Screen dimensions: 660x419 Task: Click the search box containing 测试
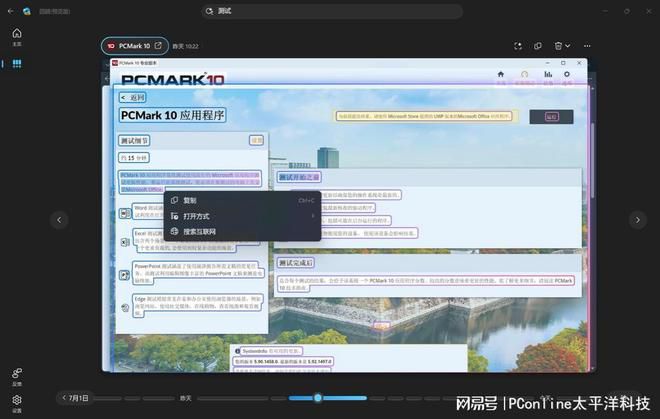click(333, 11)
